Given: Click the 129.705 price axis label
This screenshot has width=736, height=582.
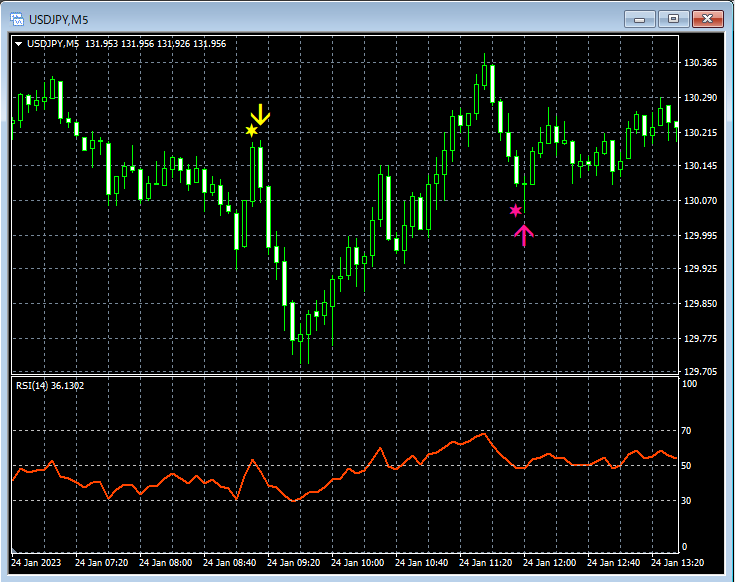Looking at the screenshot, I should click(701, 372).
